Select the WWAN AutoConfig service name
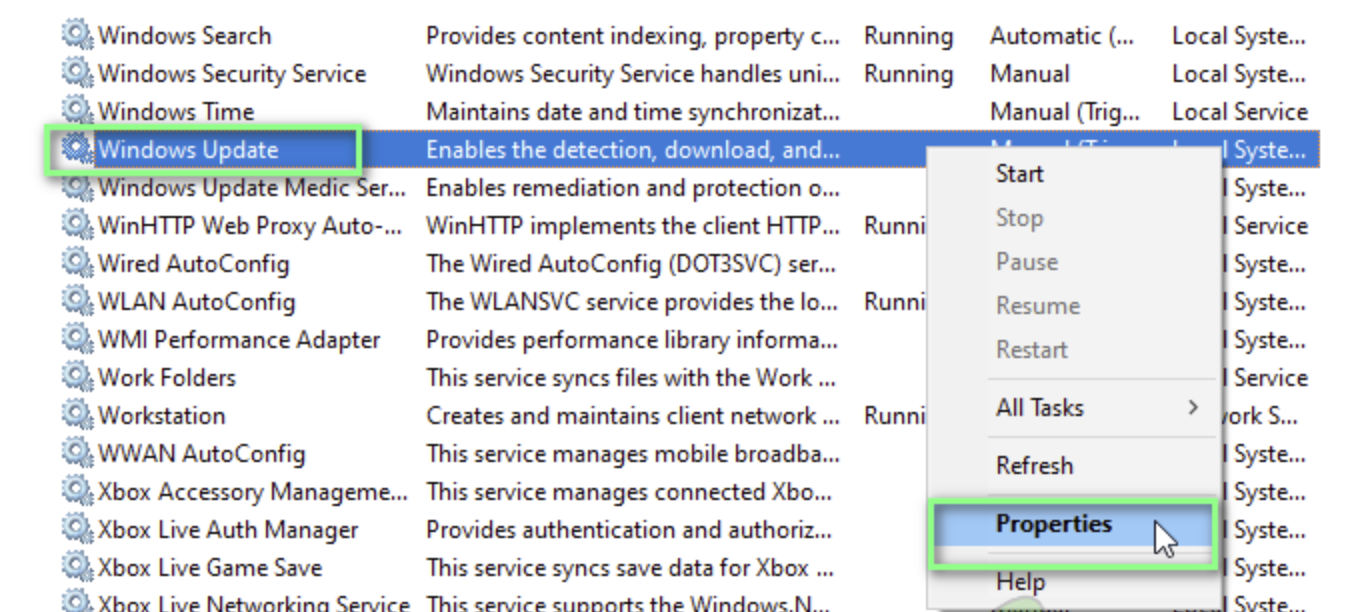 point(201,454)
